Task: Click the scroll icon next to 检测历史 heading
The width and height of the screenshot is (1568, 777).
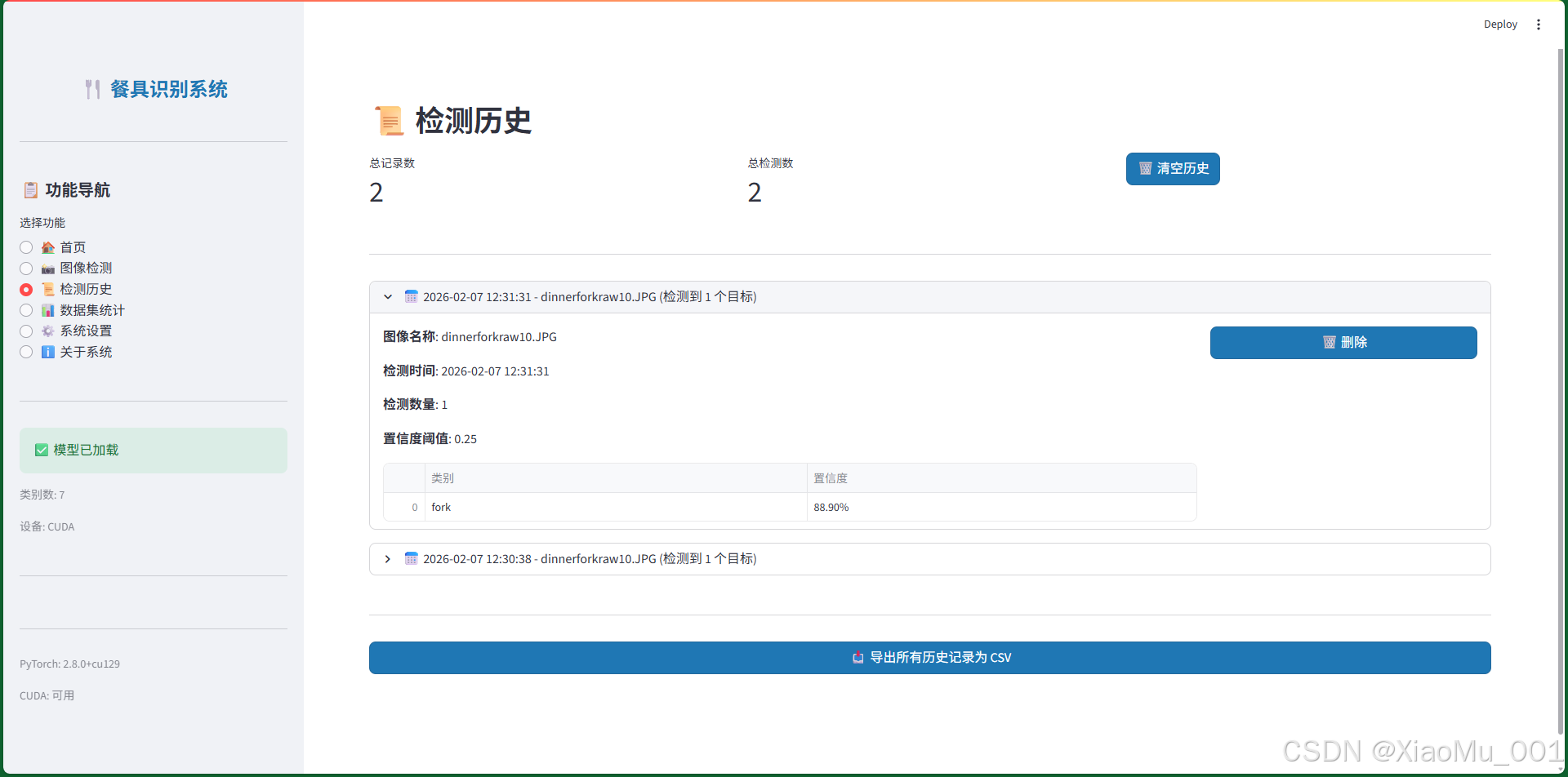Action: click(x=390, y=120)
